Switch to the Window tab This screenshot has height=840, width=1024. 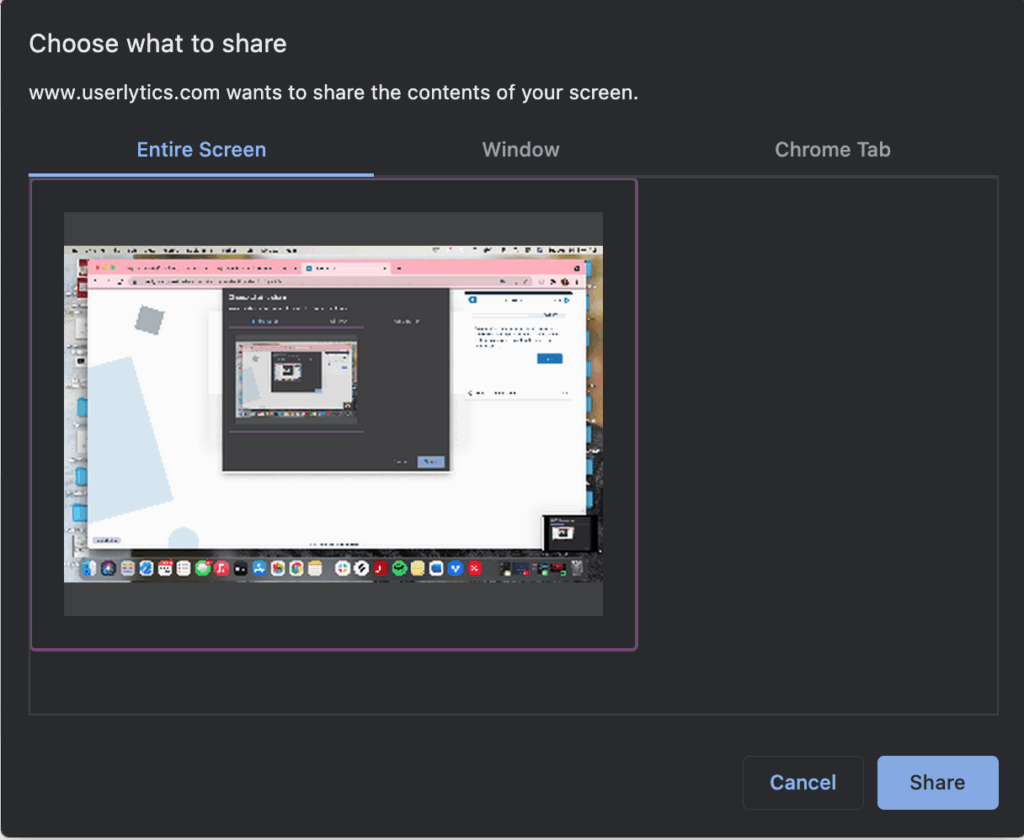click(520, 148)
